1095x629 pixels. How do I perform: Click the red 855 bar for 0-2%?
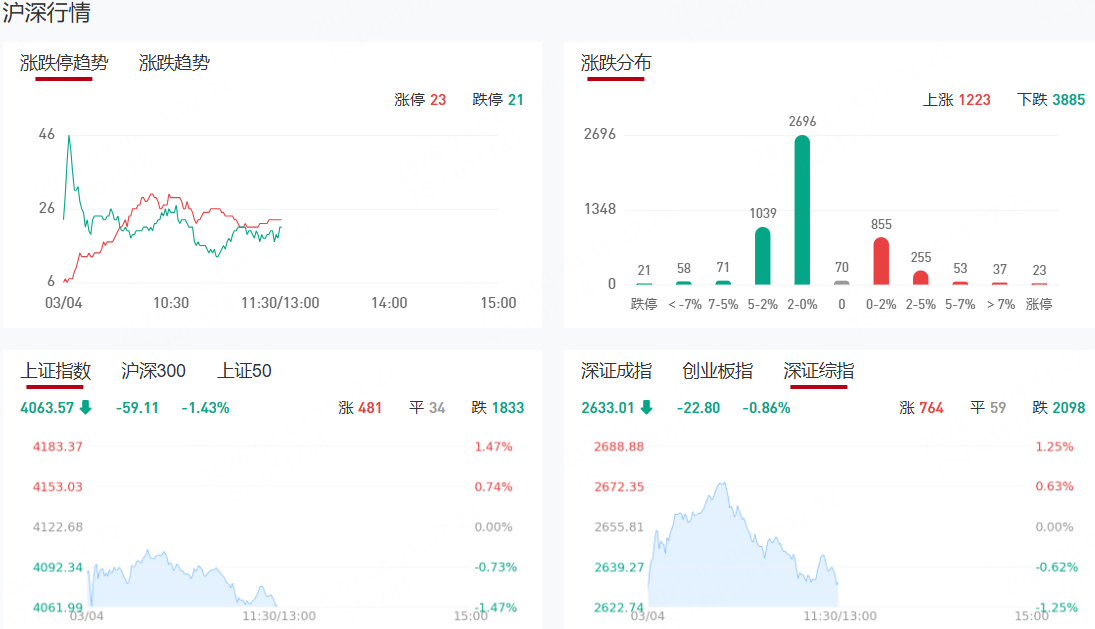click(881, 261)
